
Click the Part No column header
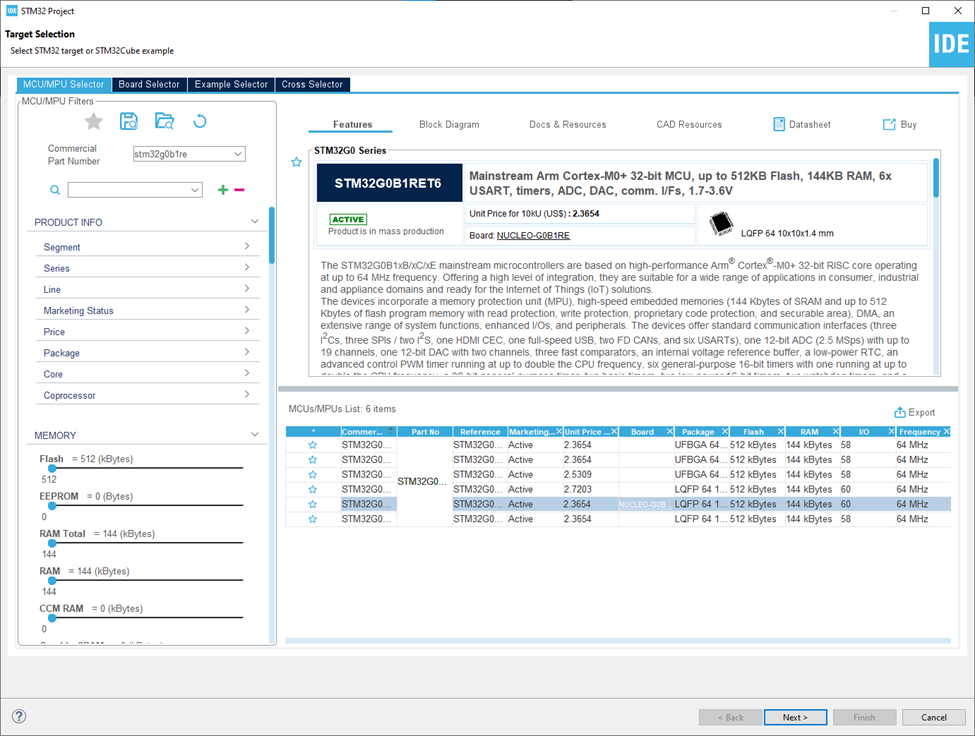click(x=425, y=431)
